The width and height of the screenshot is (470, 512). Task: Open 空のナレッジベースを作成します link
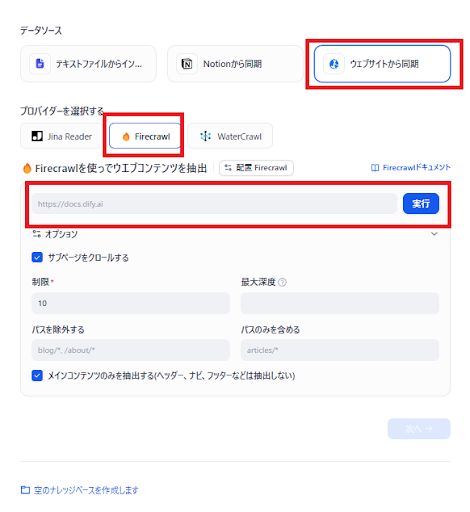(86, 490)
